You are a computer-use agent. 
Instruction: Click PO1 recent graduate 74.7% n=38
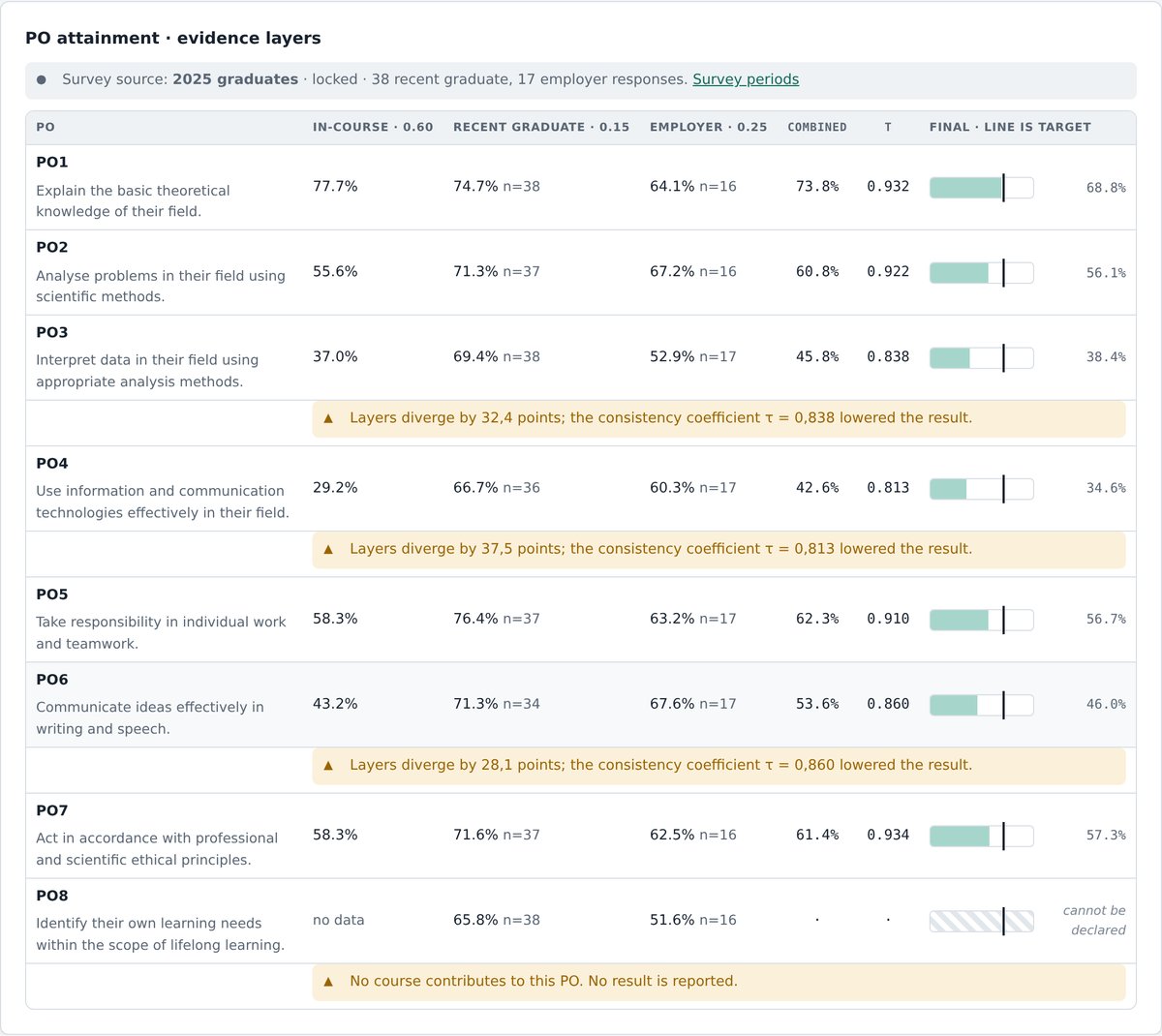[497, 186]
